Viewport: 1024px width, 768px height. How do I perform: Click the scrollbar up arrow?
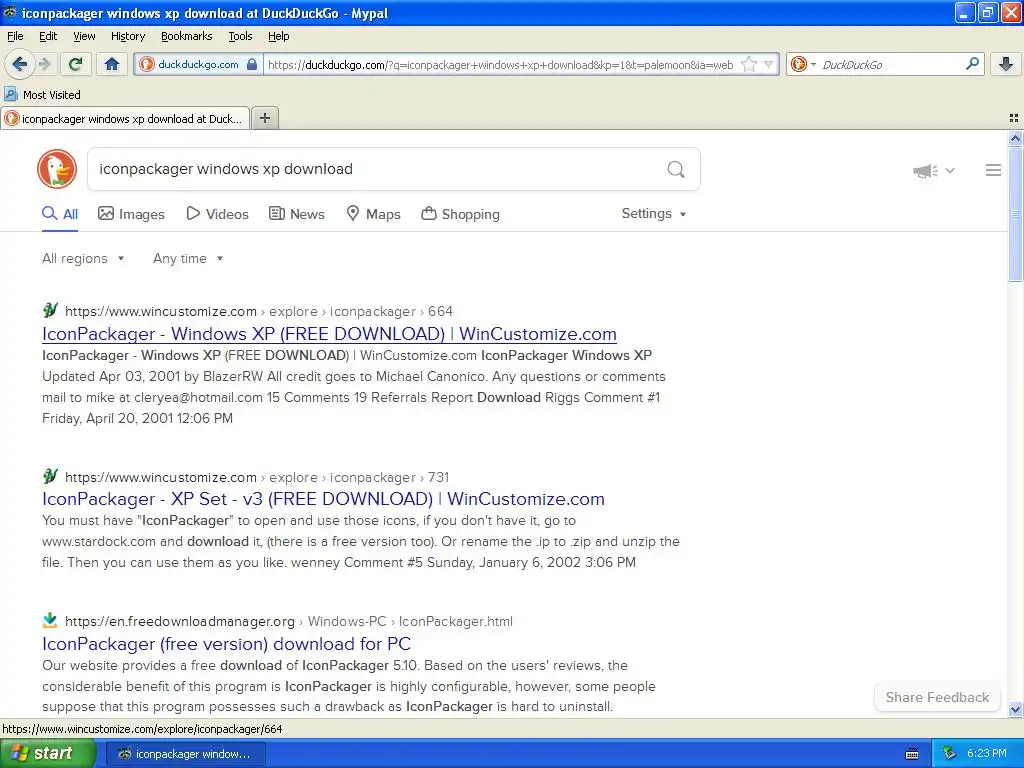tap(1016, 138)
